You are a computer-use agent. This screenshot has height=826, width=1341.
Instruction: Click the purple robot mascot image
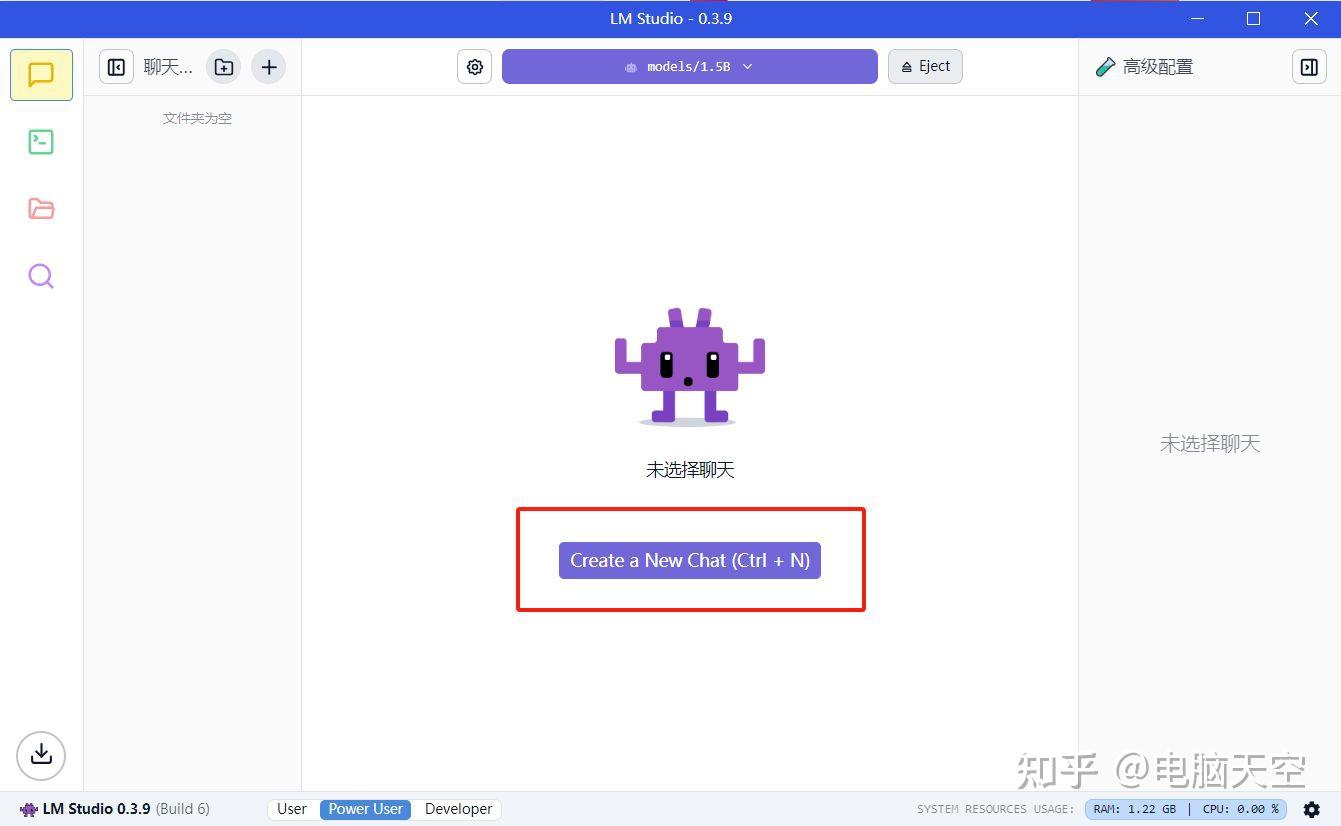click(689, 366)
